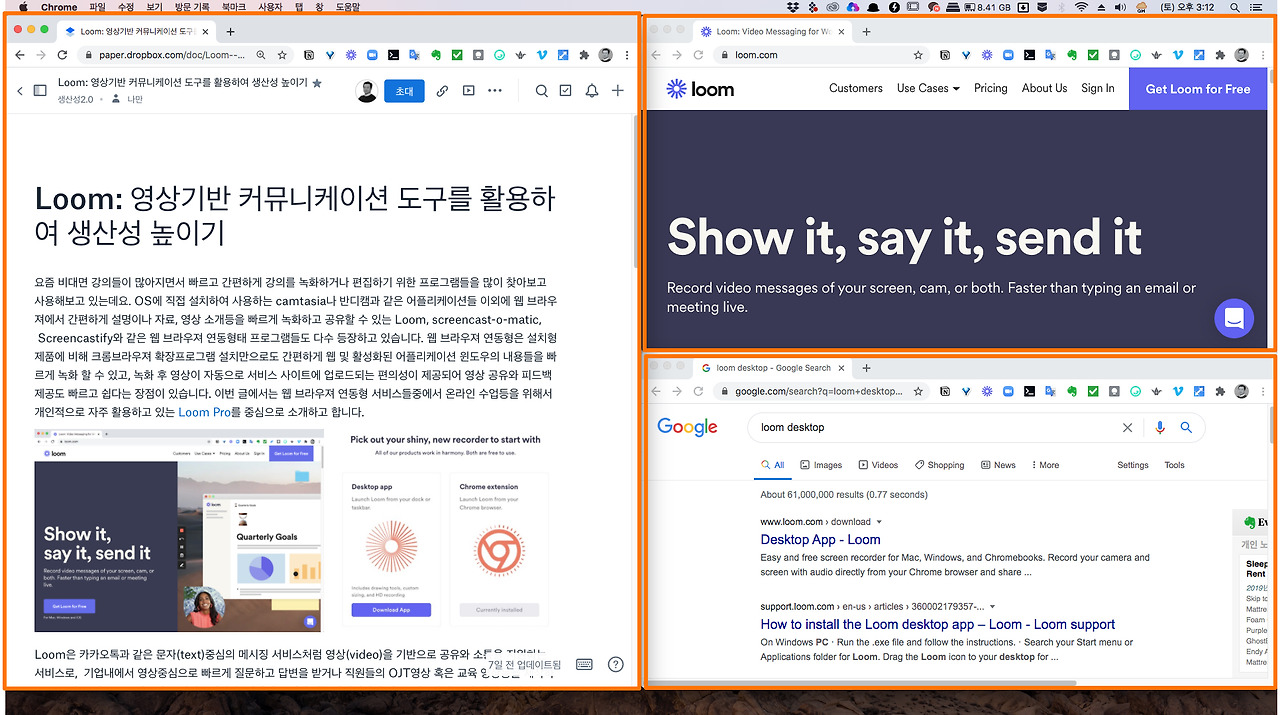
Task: Open the Vimeo extension in the Dropbox window
Action: (x=542, y=55)
